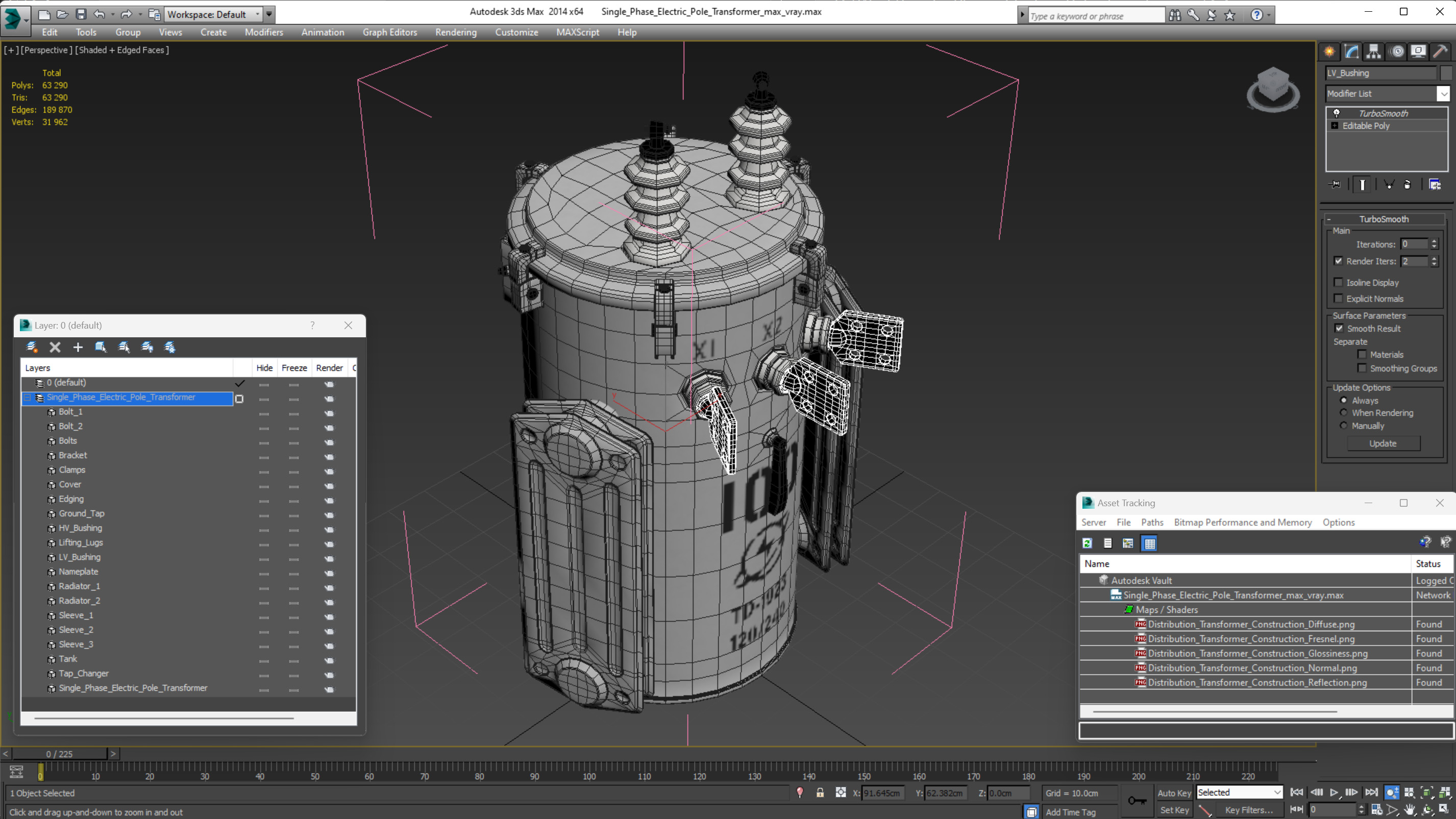Screen dimensions: 1456x819
Task: Select Manually update option
Action: (1344, 426)
